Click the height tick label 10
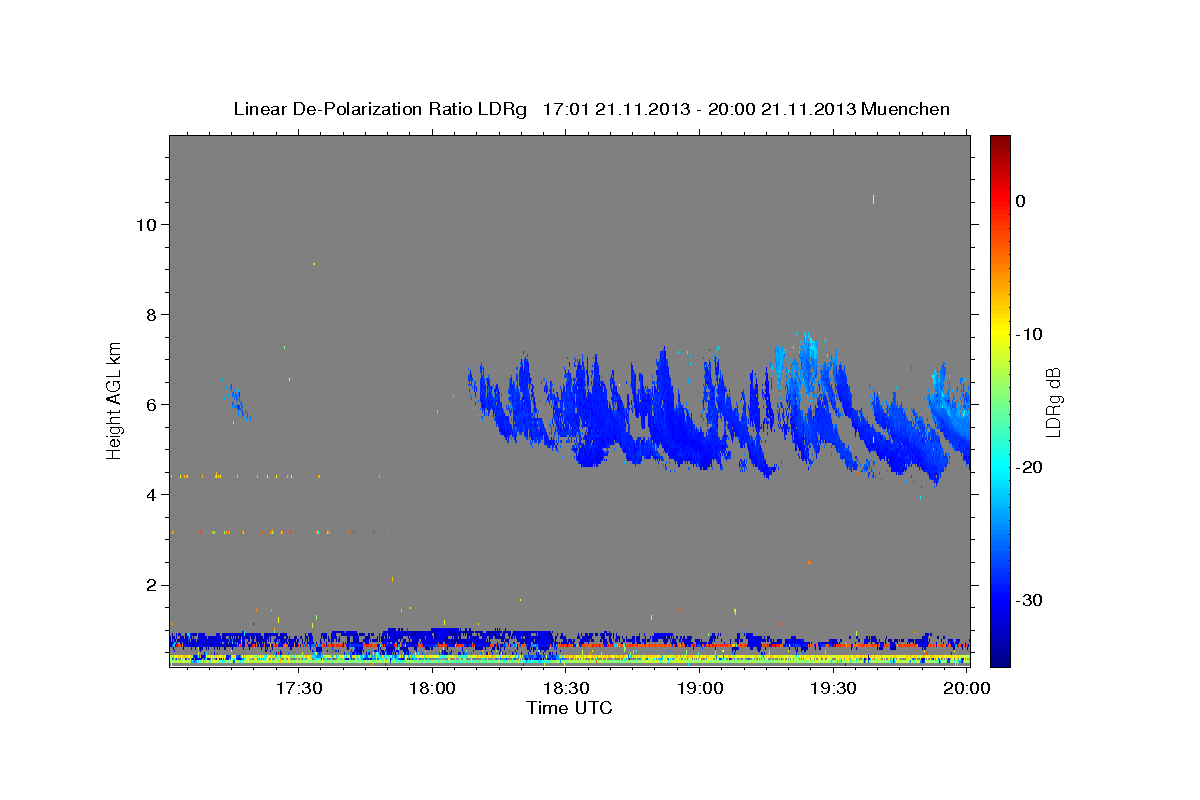This screenshot has width=1200, height=800. pos(145,225)
